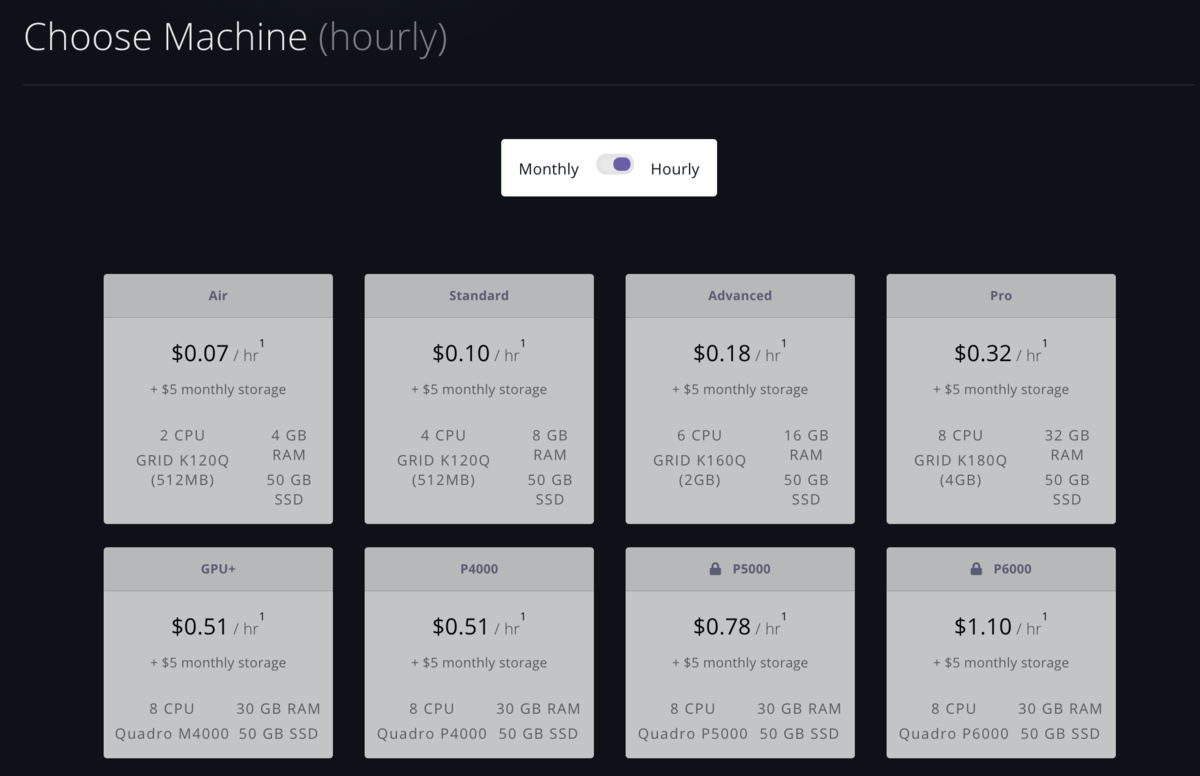
Task: Choose the P4000 machine card header
Action: (x=479, y=569)
